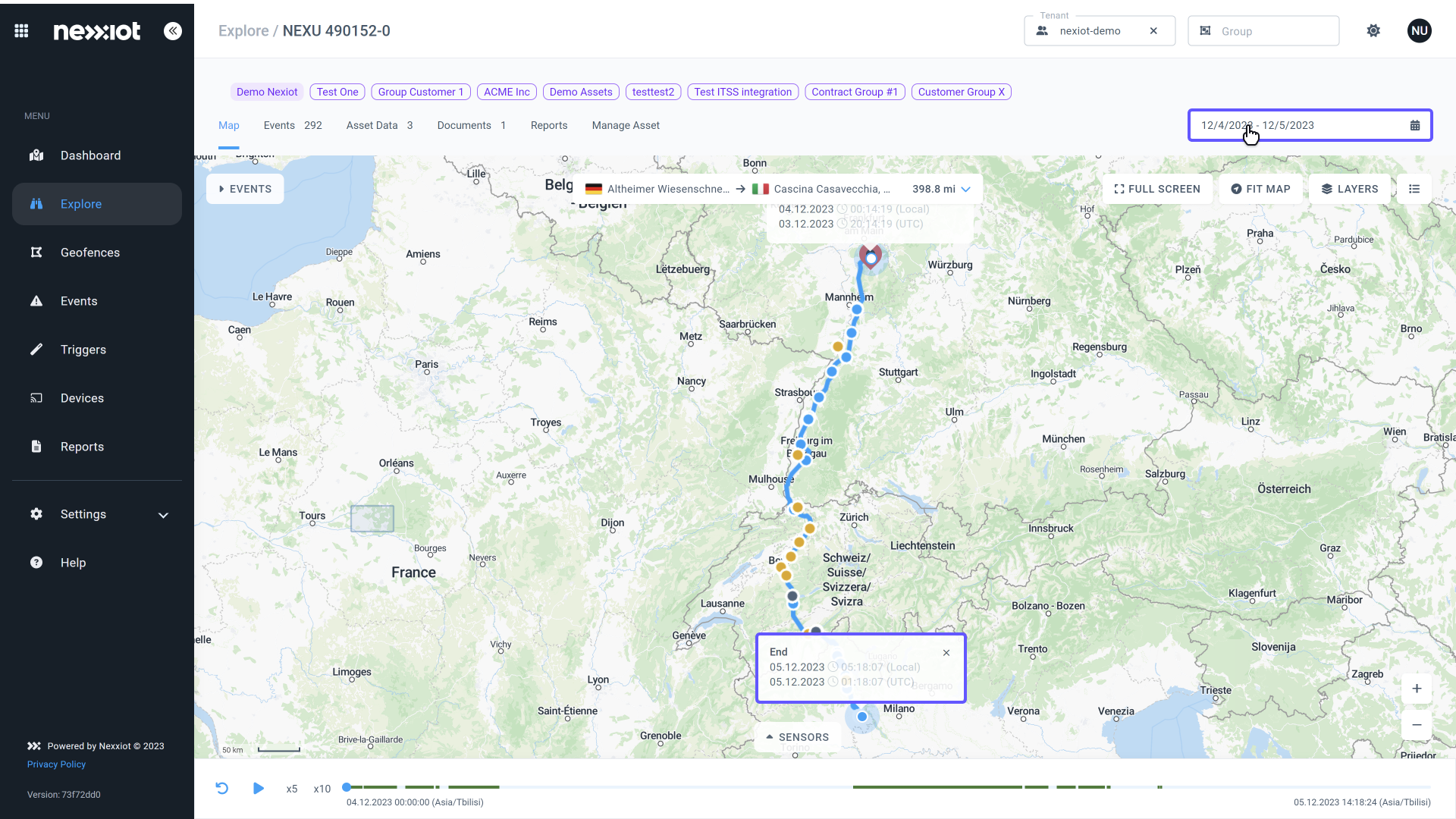Select the ACME Inc tag
The image size is (1456, 819).
(x=507, y=92)
